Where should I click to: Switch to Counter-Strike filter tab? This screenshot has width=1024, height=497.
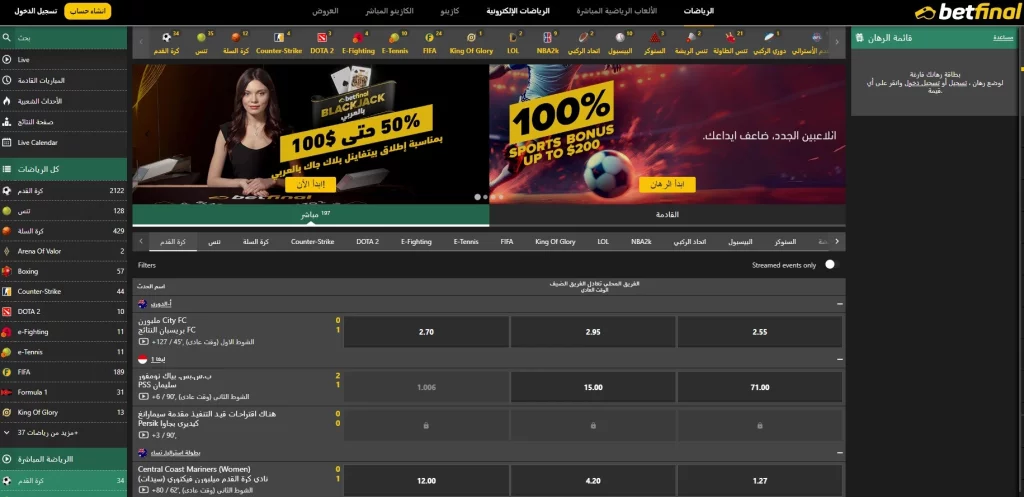pos(312,242)
